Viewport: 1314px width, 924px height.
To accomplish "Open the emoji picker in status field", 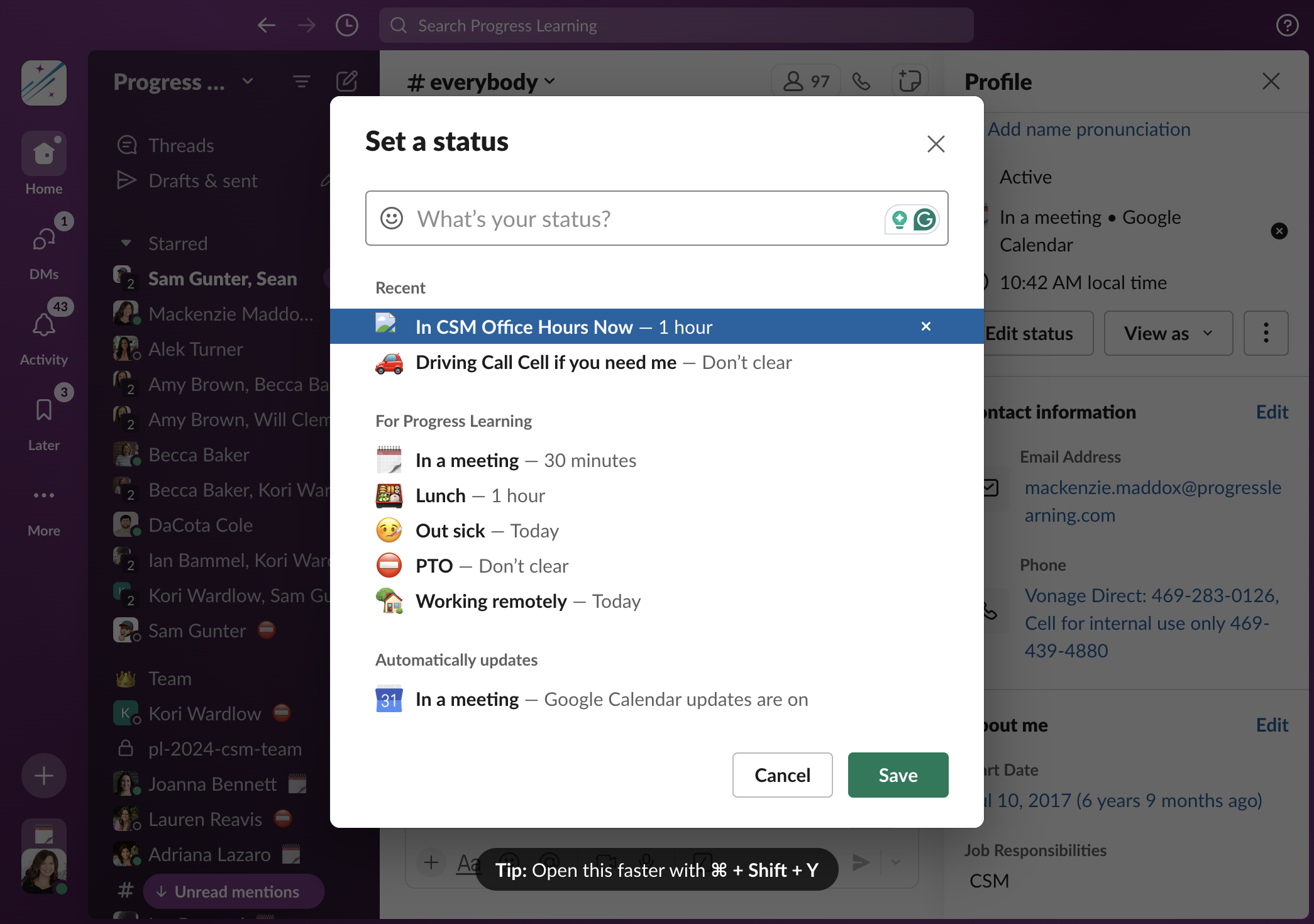I will (391, 219).
